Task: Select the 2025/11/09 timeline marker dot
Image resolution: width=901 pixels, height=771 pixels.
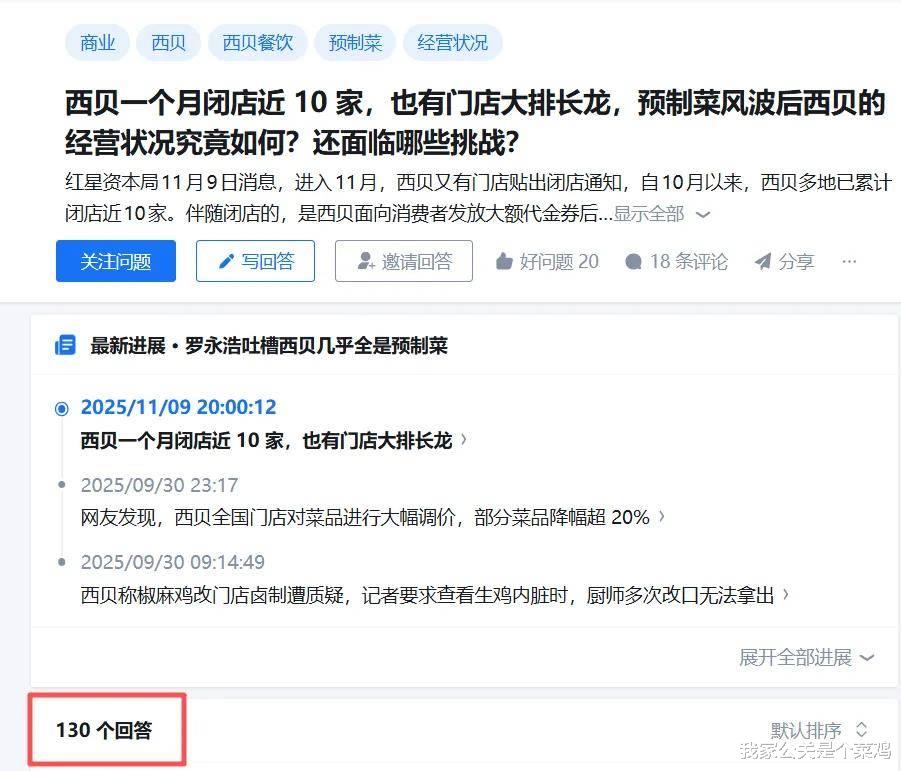Action: click(61, 408)
